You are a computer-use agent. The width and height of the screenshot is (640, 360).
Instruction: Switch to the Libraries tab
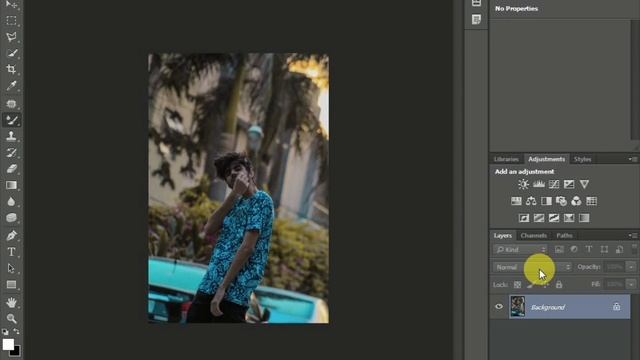pyautogui.click(x=506, y=159)
